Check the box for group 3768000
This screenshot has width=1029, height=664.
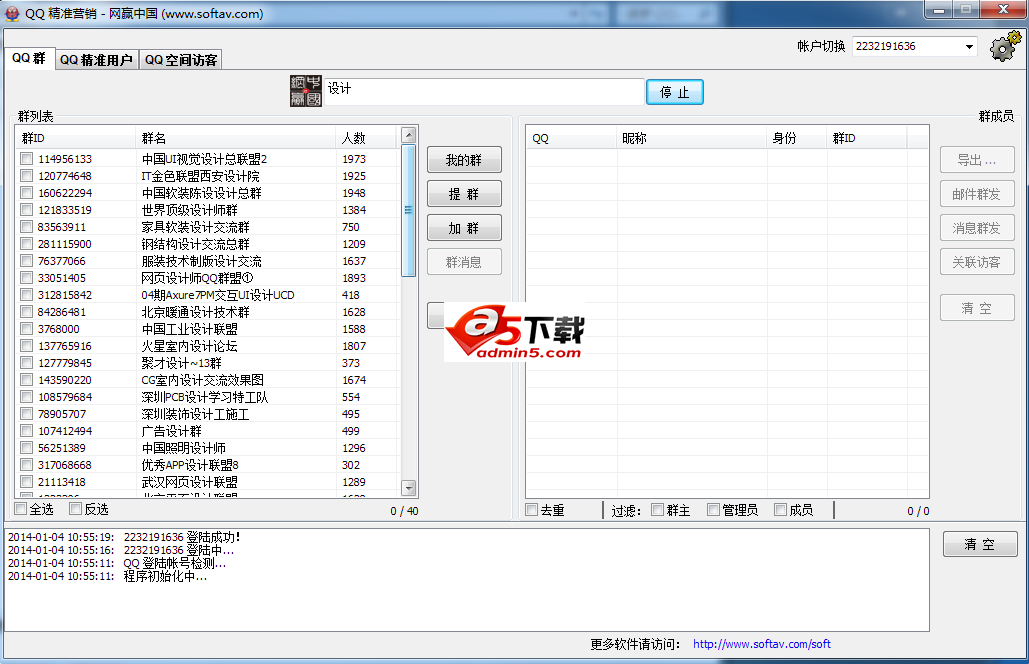[26, 329]
